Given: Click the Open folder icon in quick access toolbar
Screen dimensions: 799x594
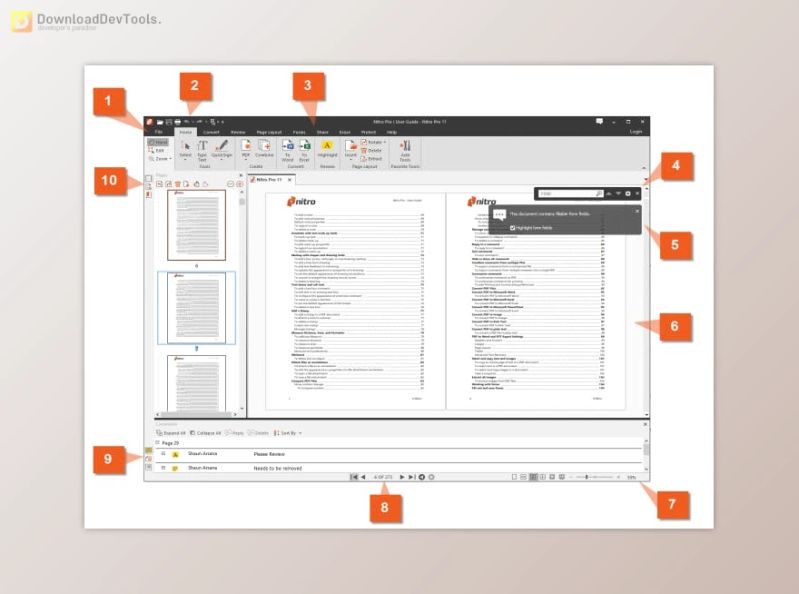Looking at the screenshot, I should pos(159,122).
